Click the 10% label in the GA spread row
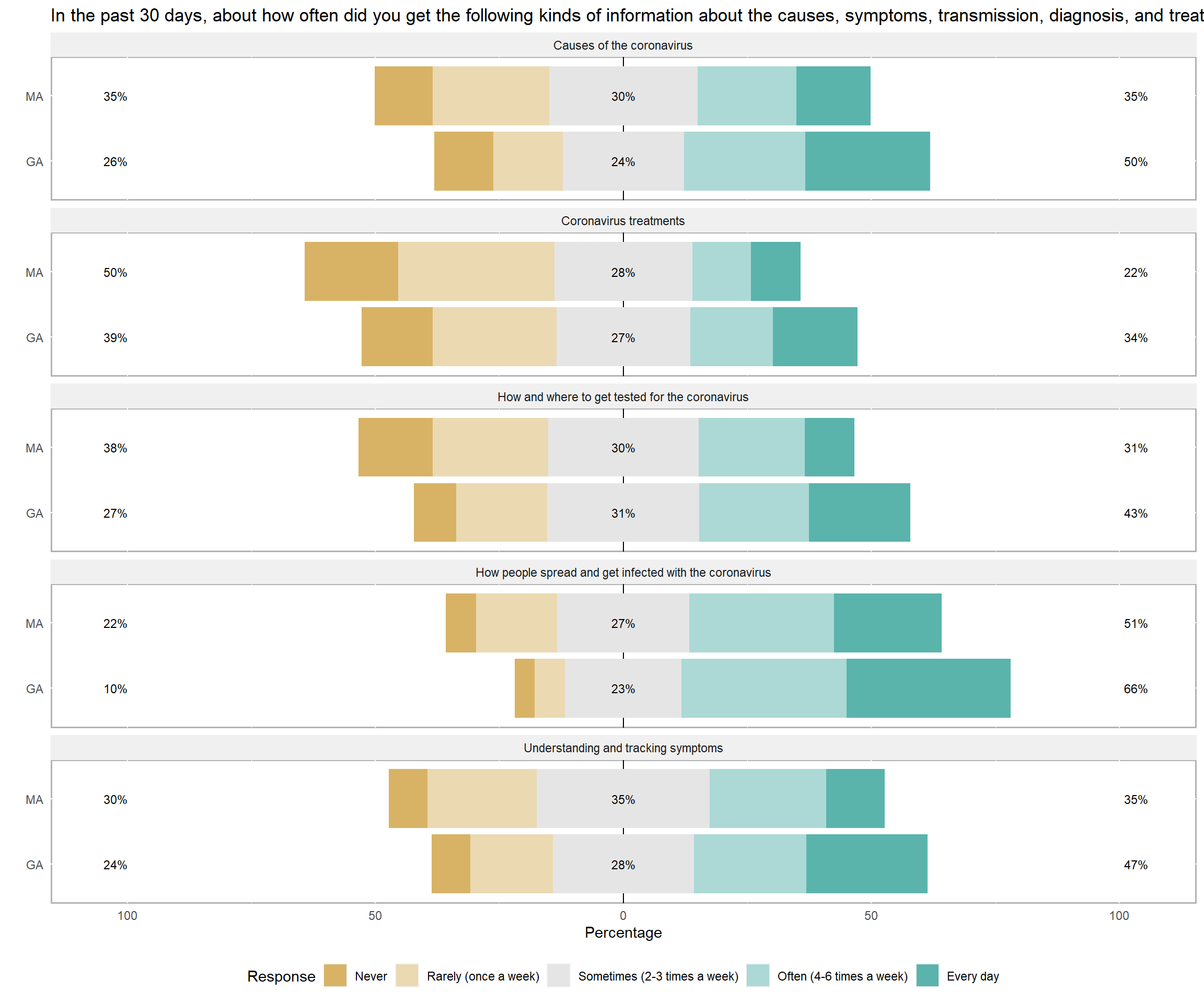The height and width of the screenshot is (1003, 1204). [115, 689]
